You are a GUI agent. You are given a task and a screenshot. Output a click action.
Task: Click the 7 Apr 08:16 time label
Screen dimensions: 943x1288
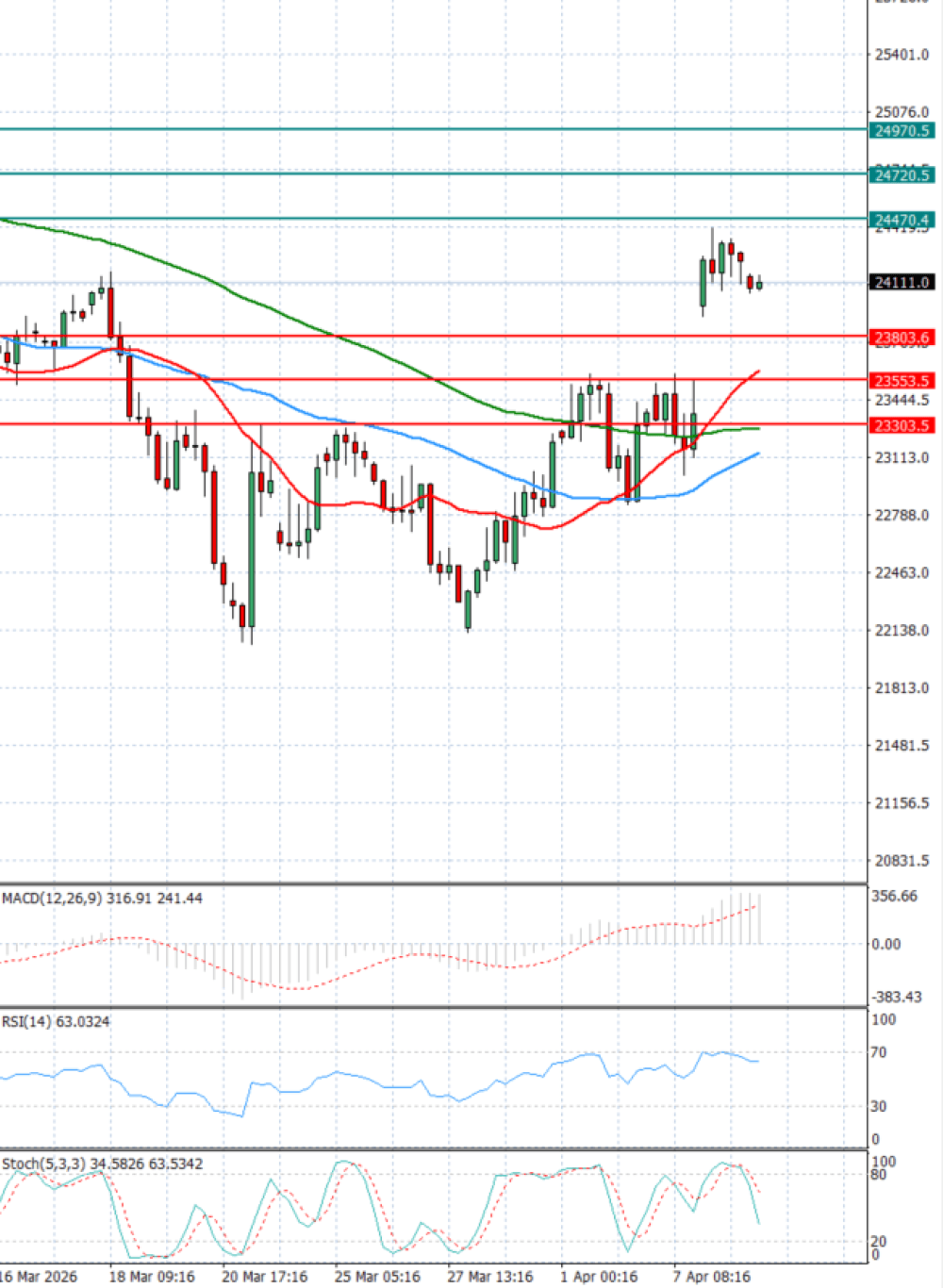(x=712, y=1277)
